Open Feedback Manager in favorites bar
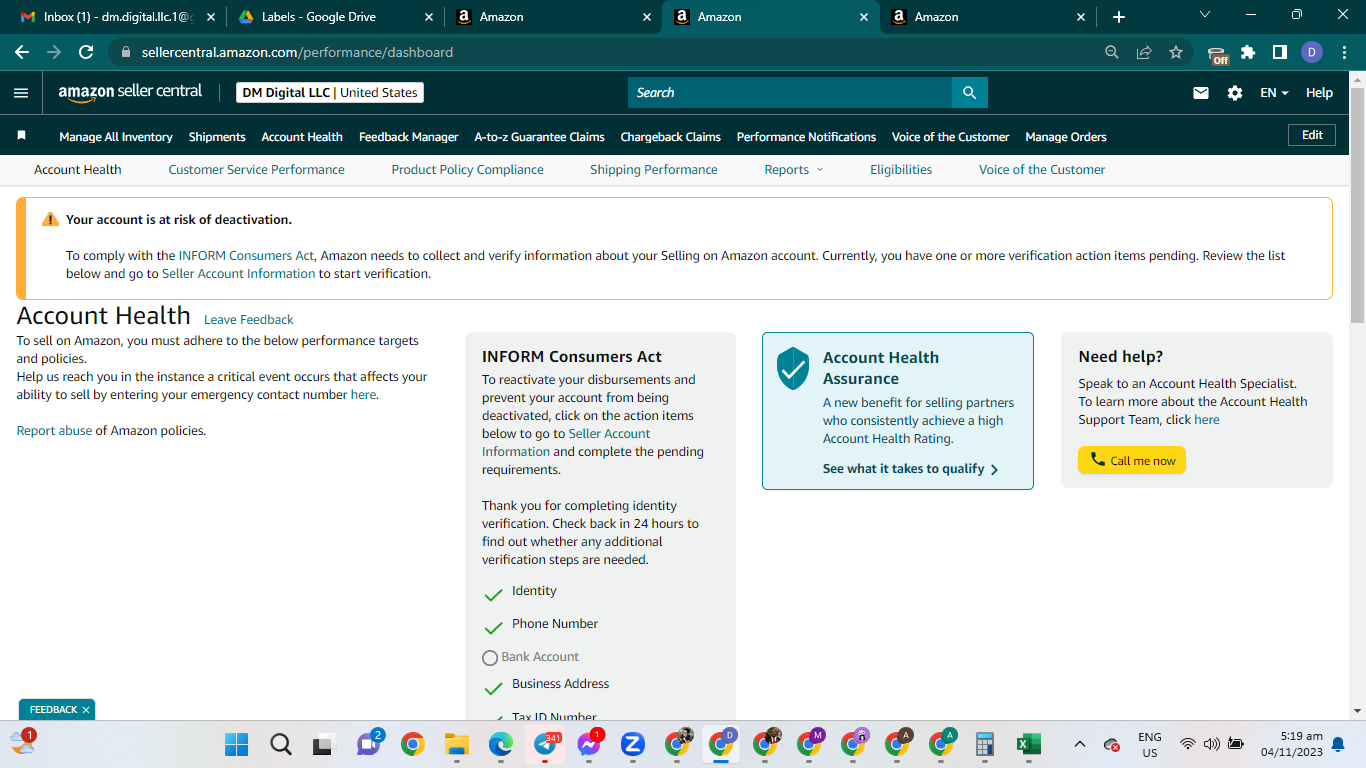 tap(409, 137)
